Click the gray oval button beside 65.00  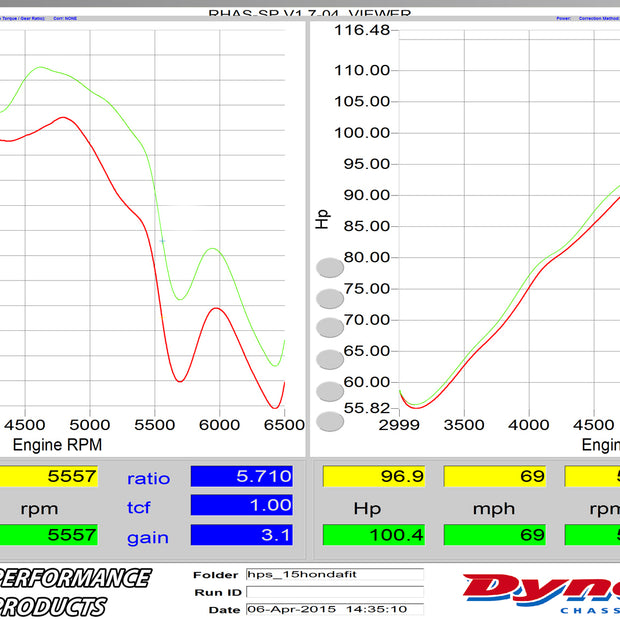330,359
